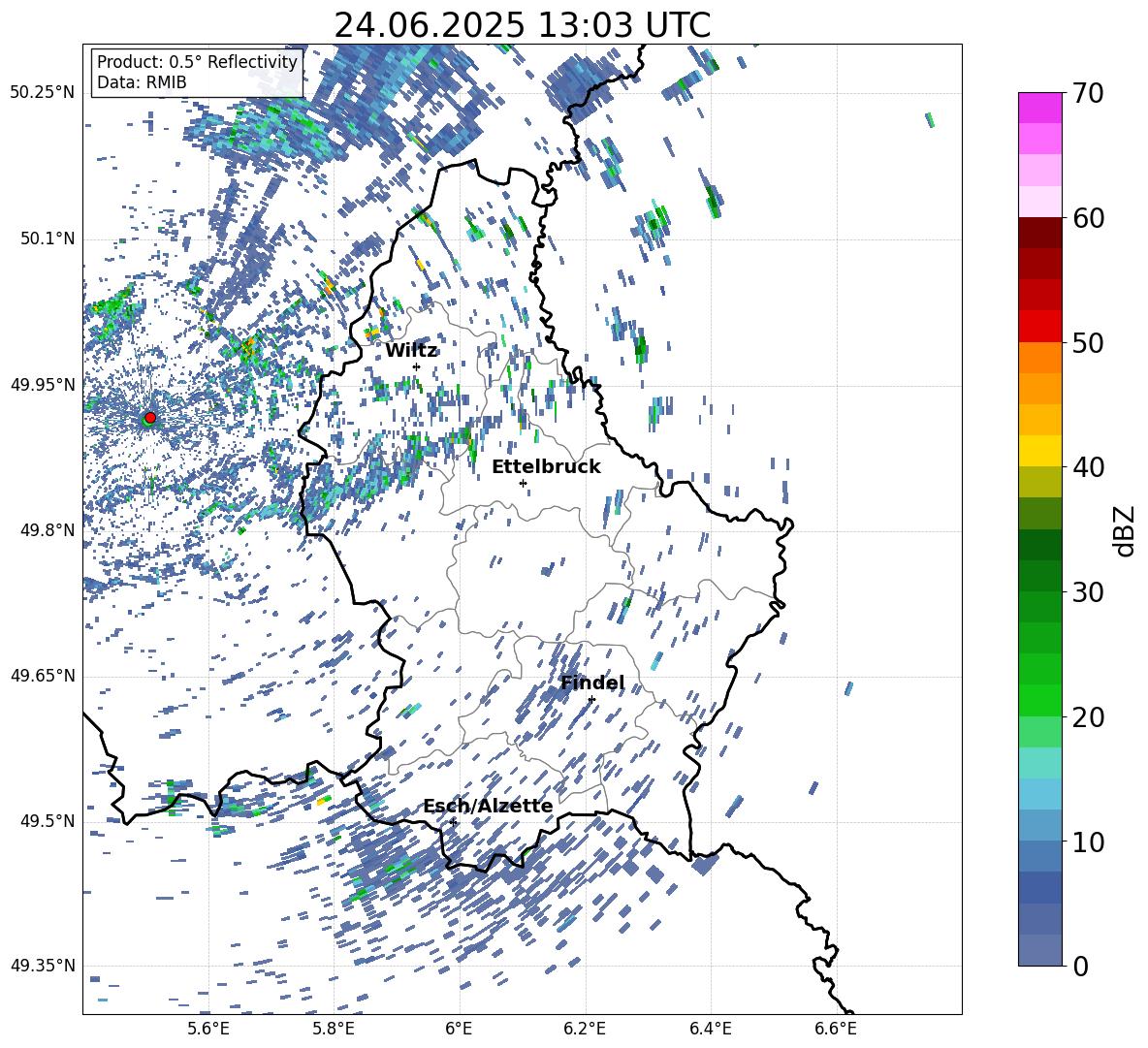This screenshot has height=1048, width=1148.
Task: Pick the light blue colorbar segment above 10
Action: coord(1039,794)
